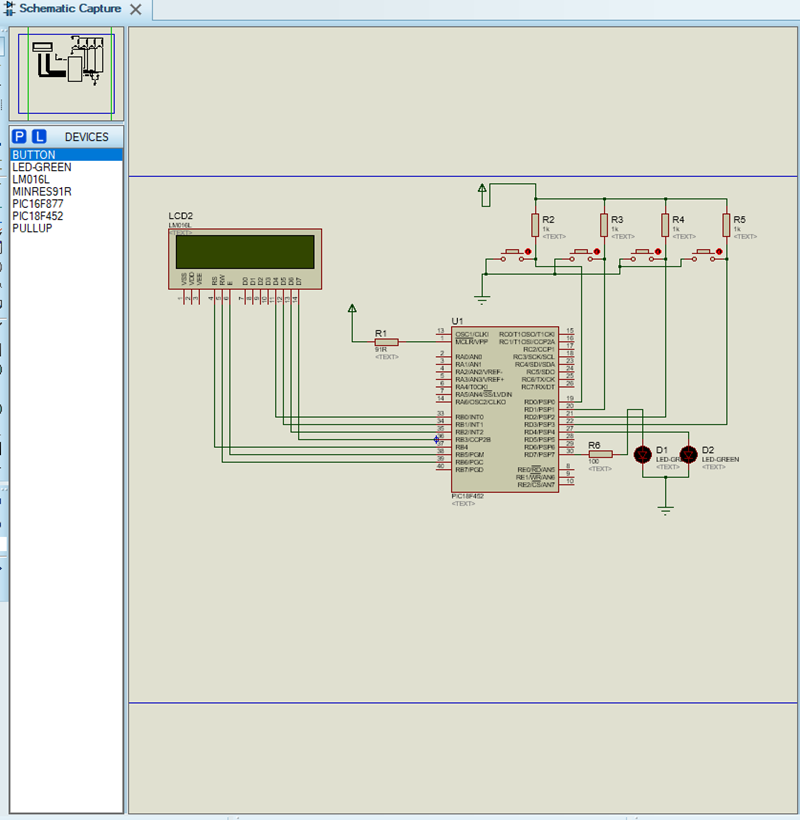Click pull-up resistor R5

tap(726, 226)
